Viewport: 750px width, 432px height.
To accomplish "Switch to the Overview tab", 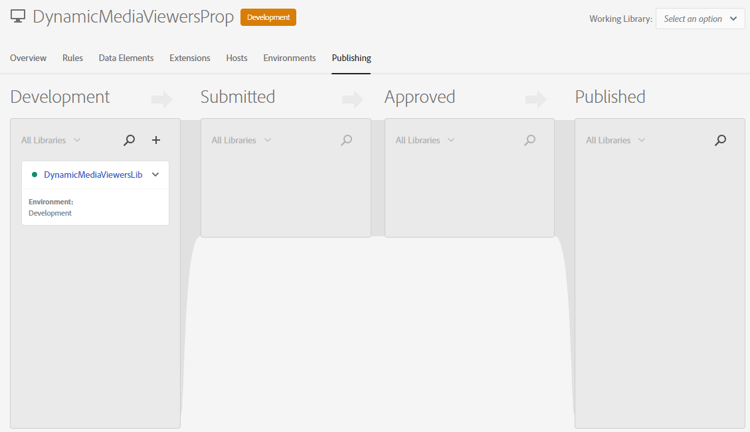I will click(x=28, y=58).
